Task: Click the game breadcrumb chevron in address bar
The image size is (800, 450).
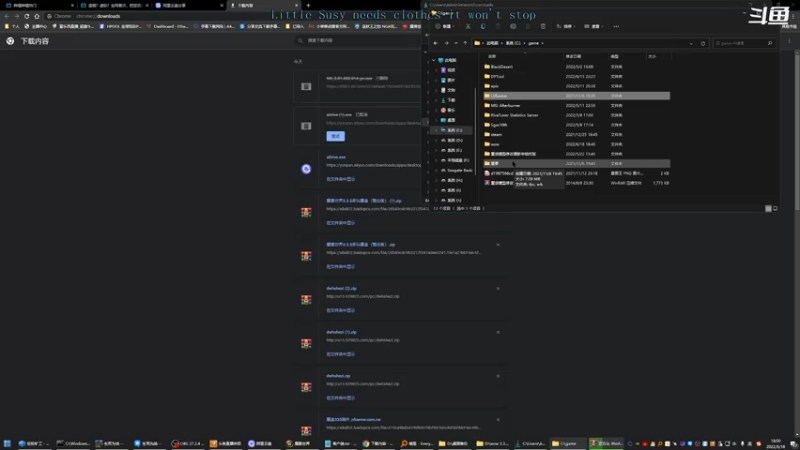Action: point(542,43)
